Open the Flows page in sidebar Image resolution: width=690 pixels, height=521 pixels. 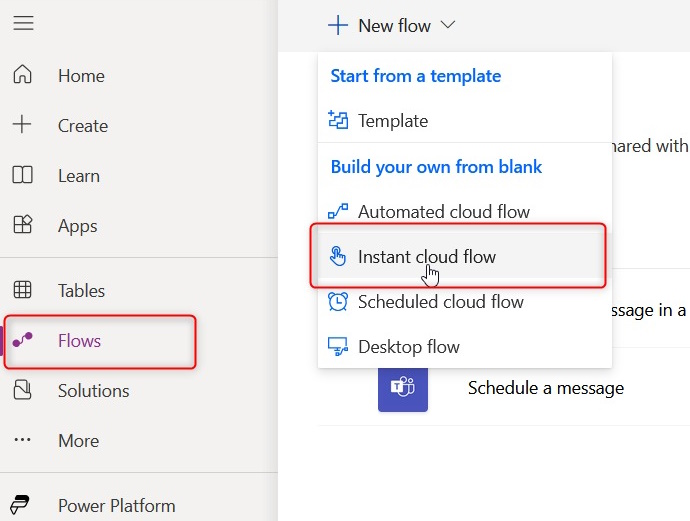pyautogui.click(x=79, y=341)
